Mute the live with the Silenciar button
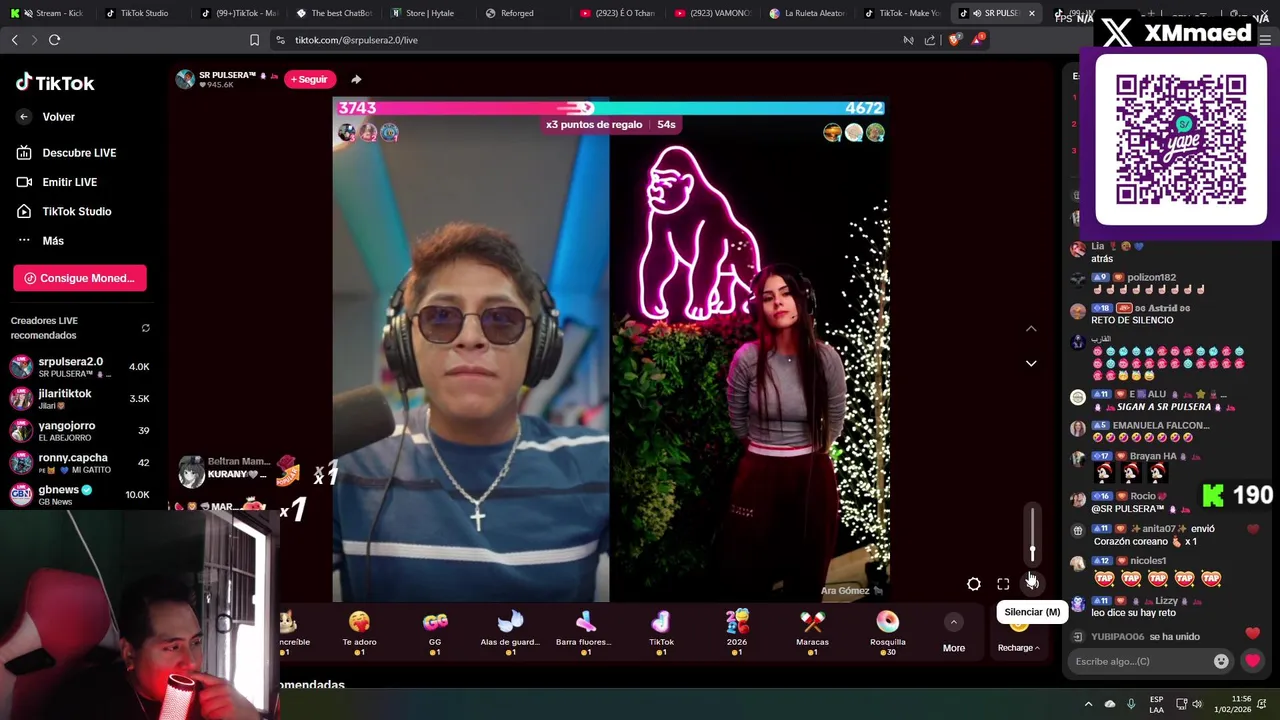 (x=1032, y=584)
